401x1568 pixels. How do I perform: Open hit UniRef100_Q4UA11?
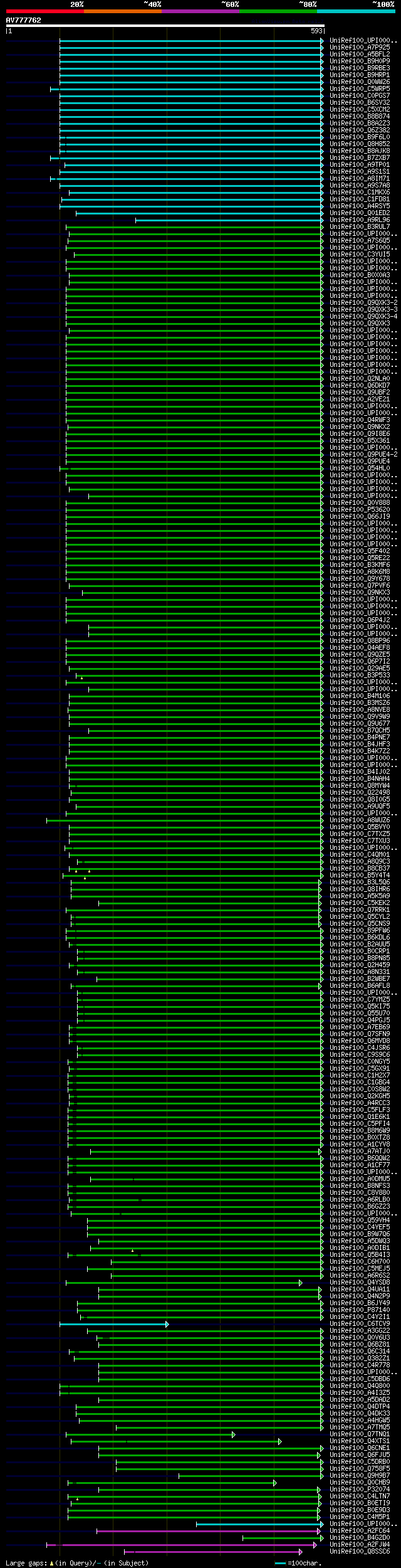(x=360, y=1289)
